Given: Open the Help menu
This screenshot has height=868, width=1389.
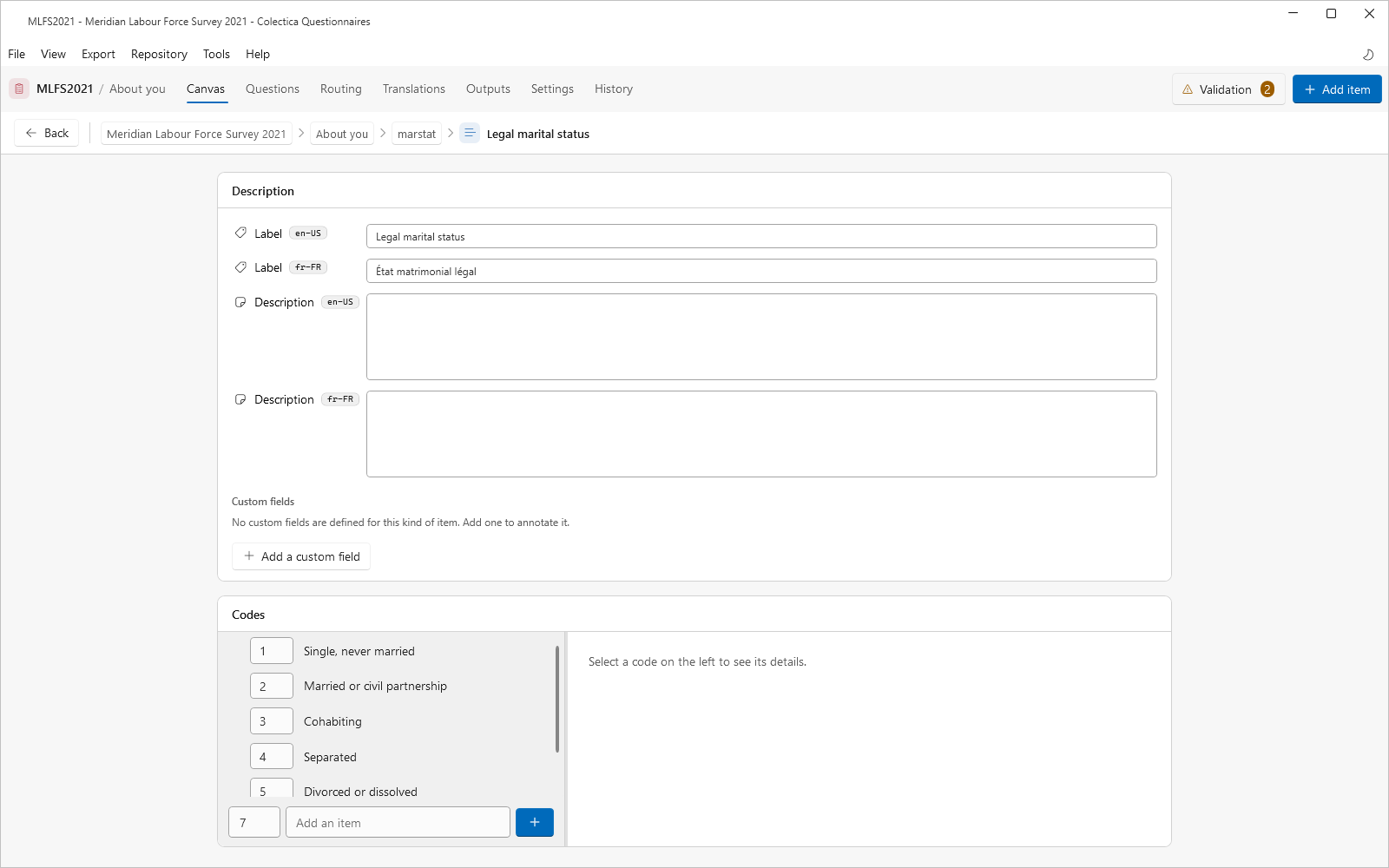Looking at the screenshot, I should (258, 54).
